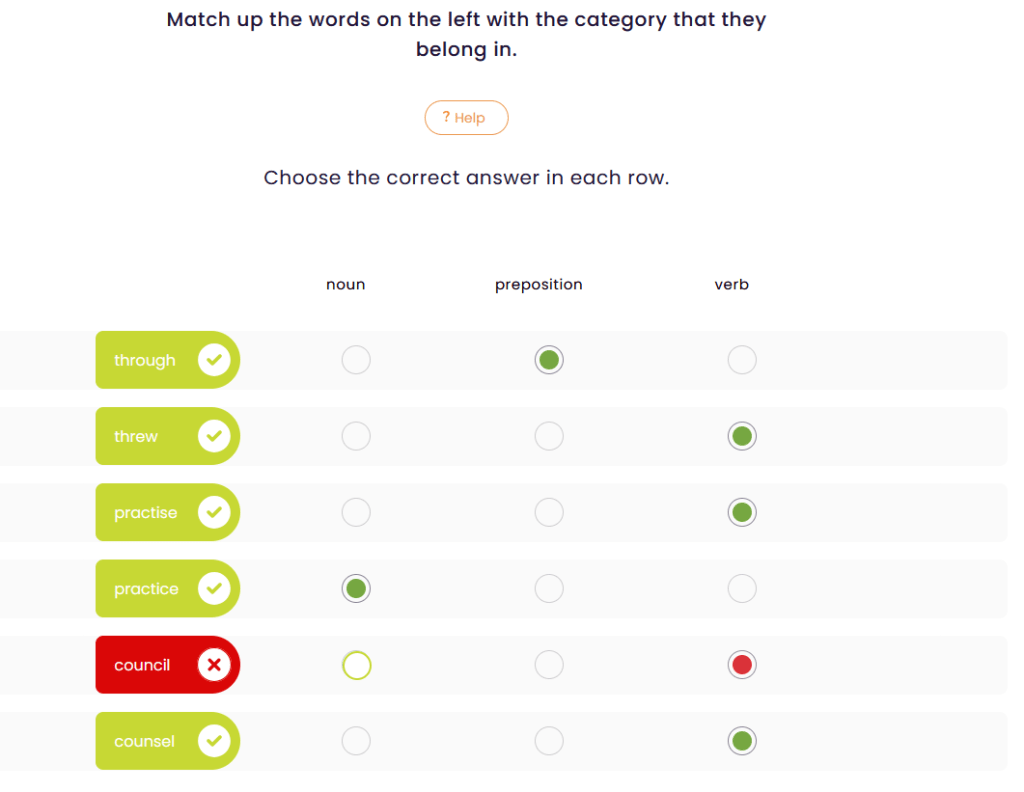Screen dimensions: 1024x792
Task: Click the 'noun' column header
Action: click(x=346, y=285)
